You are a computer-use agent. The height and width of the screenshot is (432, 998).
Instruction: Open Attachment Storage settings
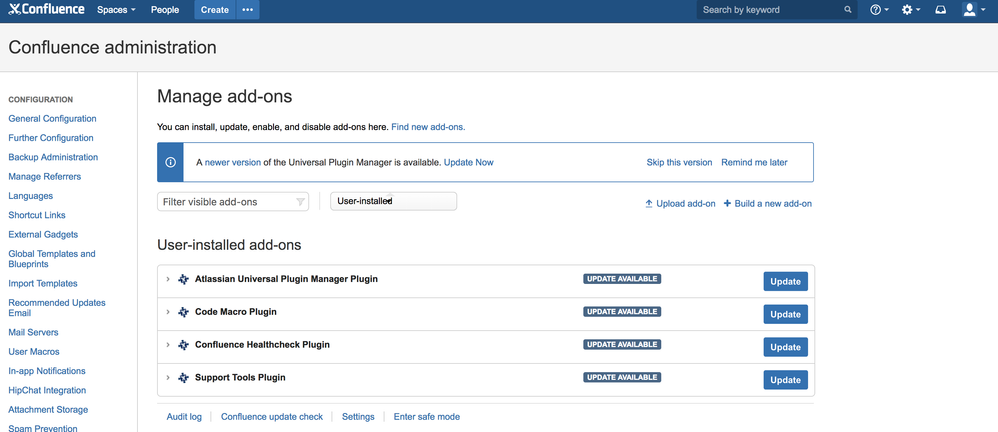[48, 410]
